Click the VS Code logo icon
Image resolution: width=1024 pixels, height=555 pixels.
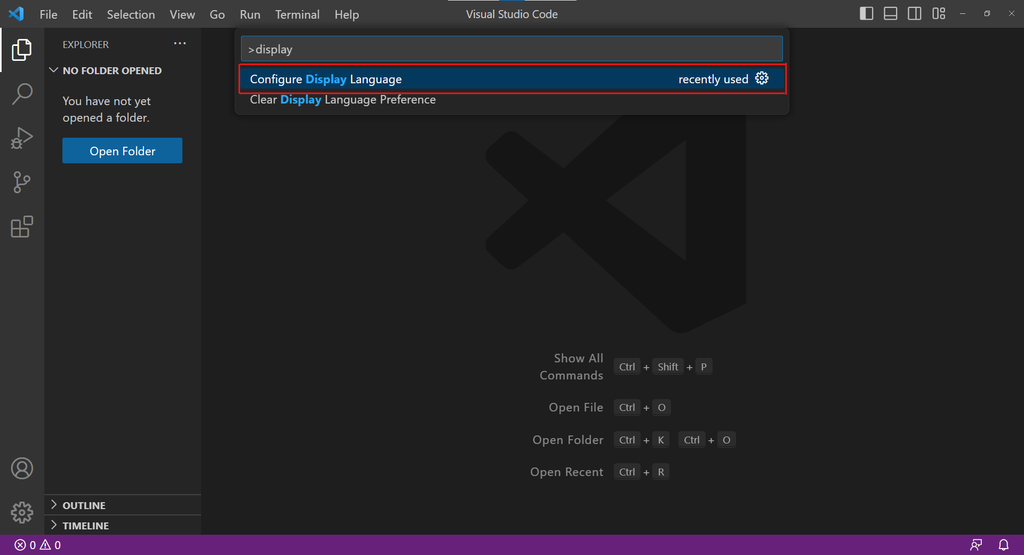point(16,14)
